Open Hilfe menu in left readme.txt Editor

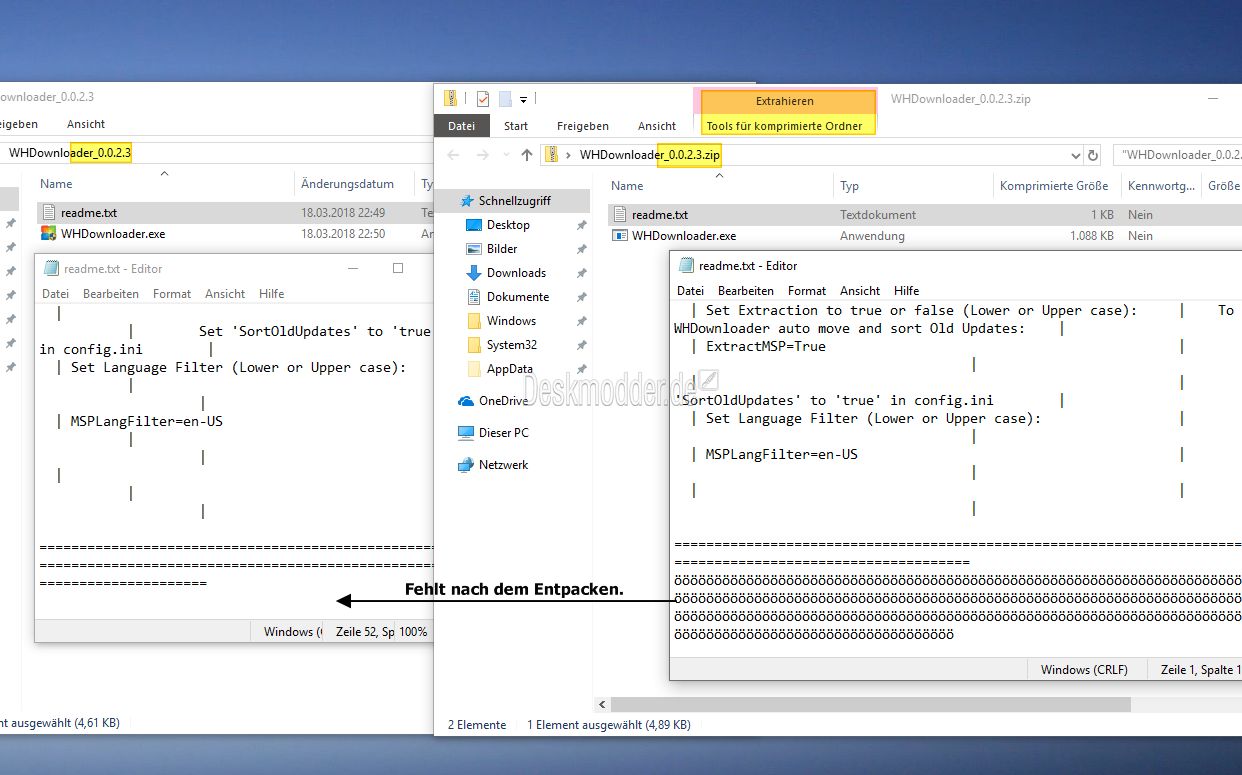click(x=272, y=294)
